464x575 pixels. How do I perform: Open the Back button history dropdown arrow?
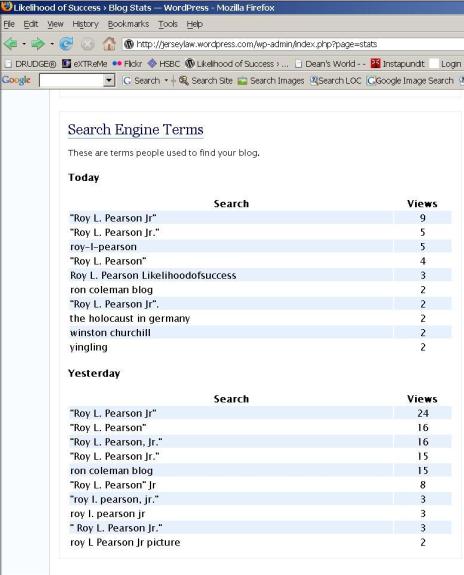[x=24, y=44]
